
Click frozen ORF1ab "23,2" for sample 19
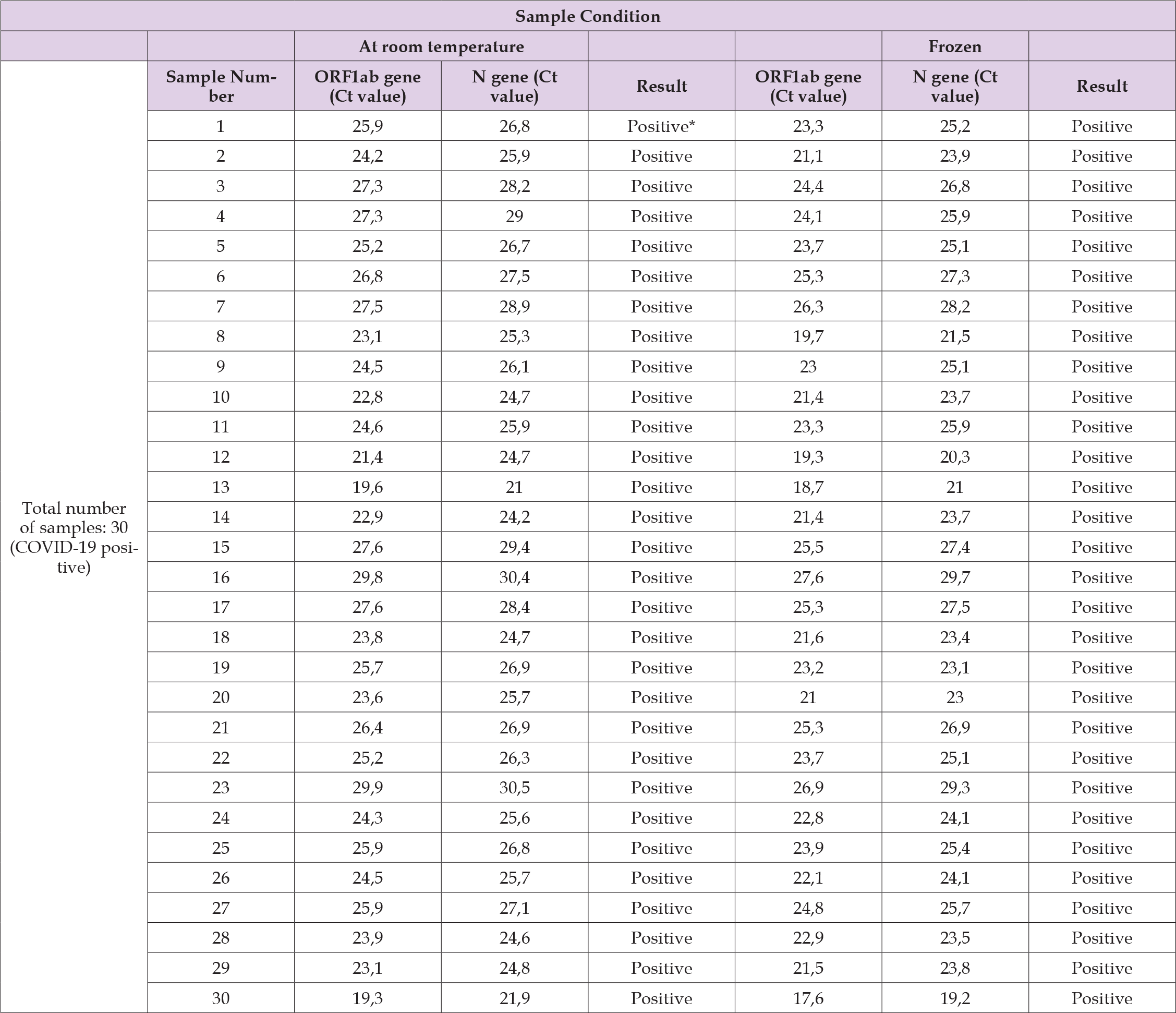pyautogui.click(x=808, y=668)
